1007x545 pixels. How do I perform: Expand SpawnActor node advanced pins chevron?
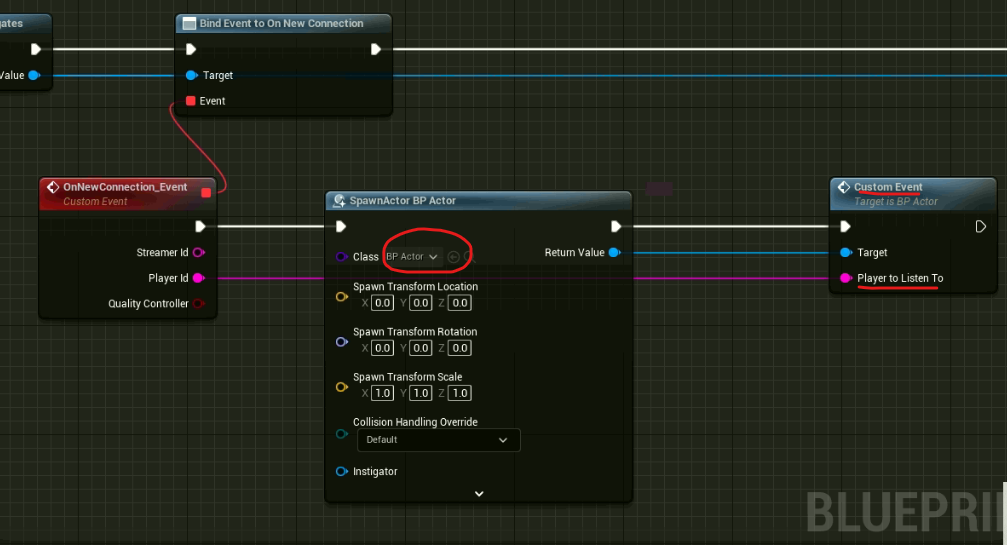(479, 494)
